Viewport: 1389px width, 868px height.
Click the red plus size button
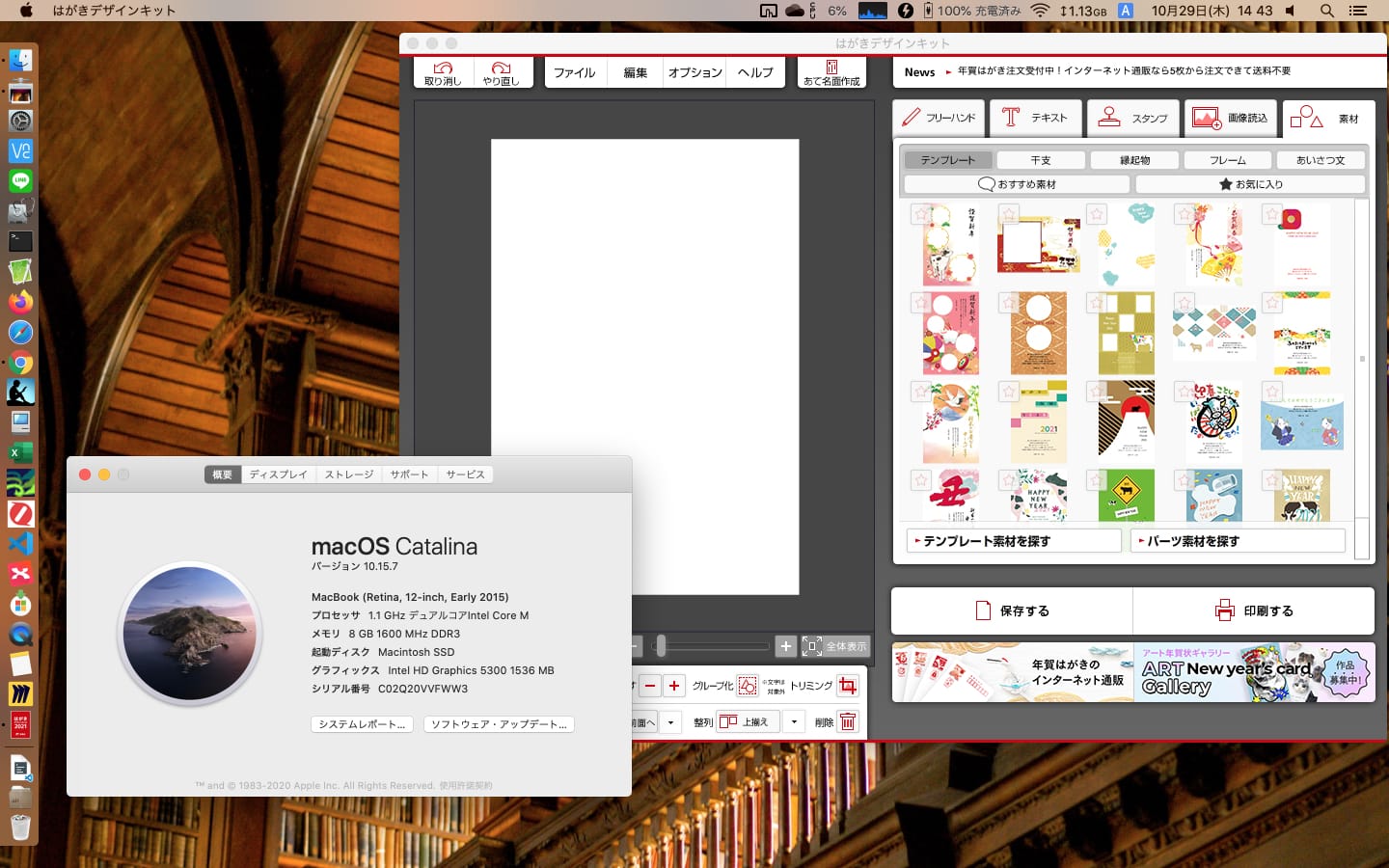pos(674,686)
